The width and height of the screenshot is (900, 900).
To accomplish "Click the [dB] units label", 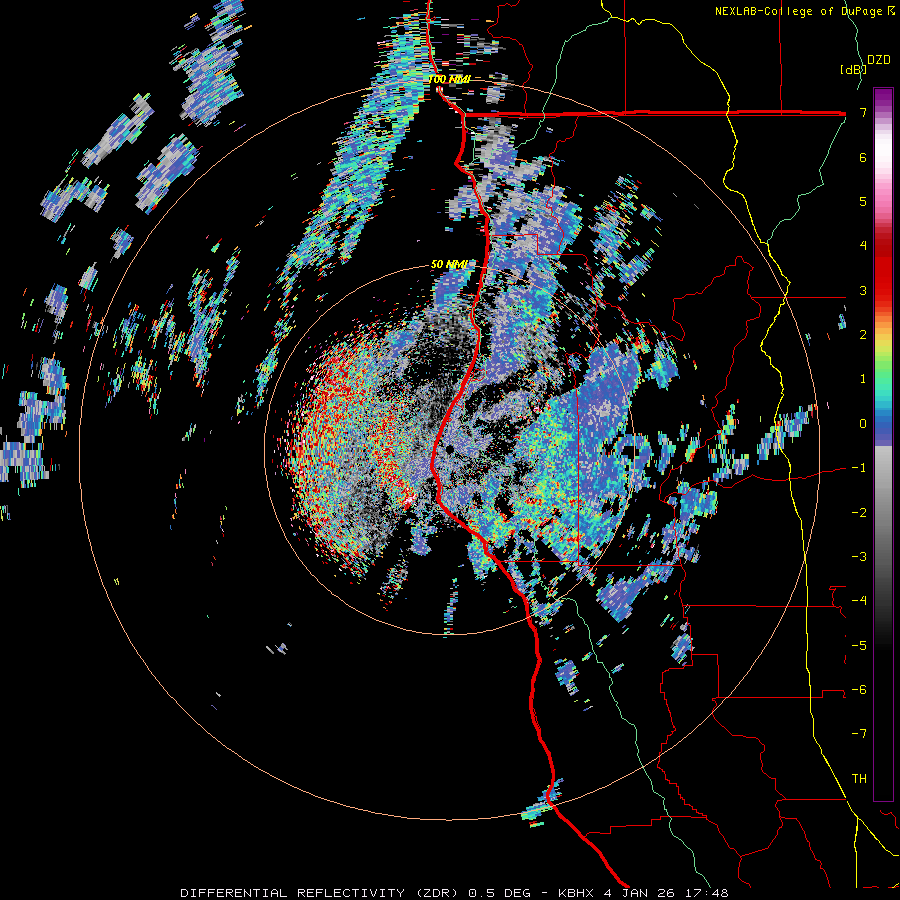I will [x=854, y=69].
